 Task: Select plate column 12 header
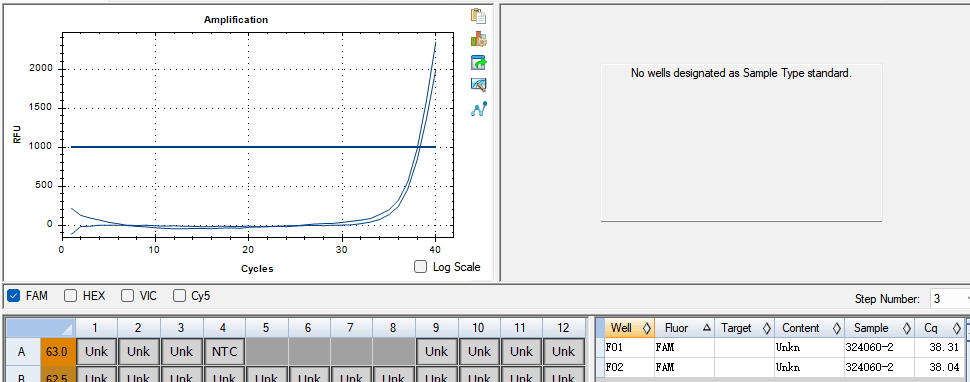(564, 328)
